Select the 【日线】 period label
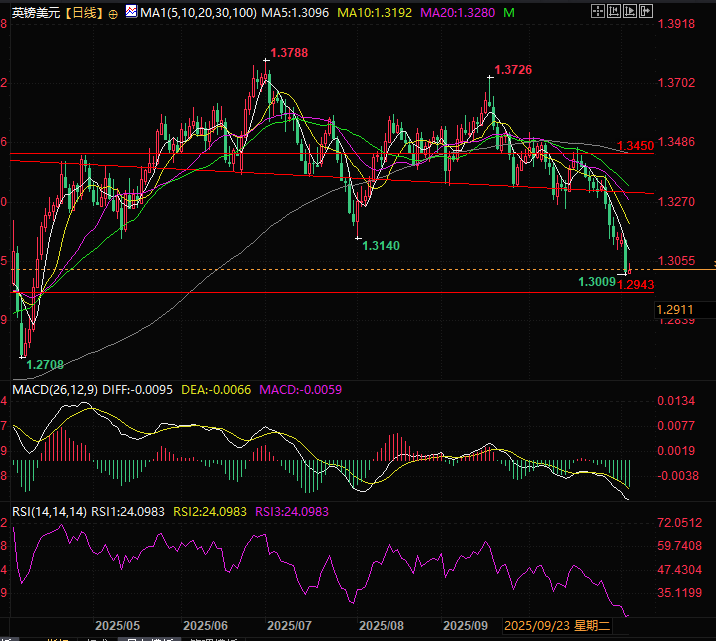The image size is (716, 641). pos(81,13)
